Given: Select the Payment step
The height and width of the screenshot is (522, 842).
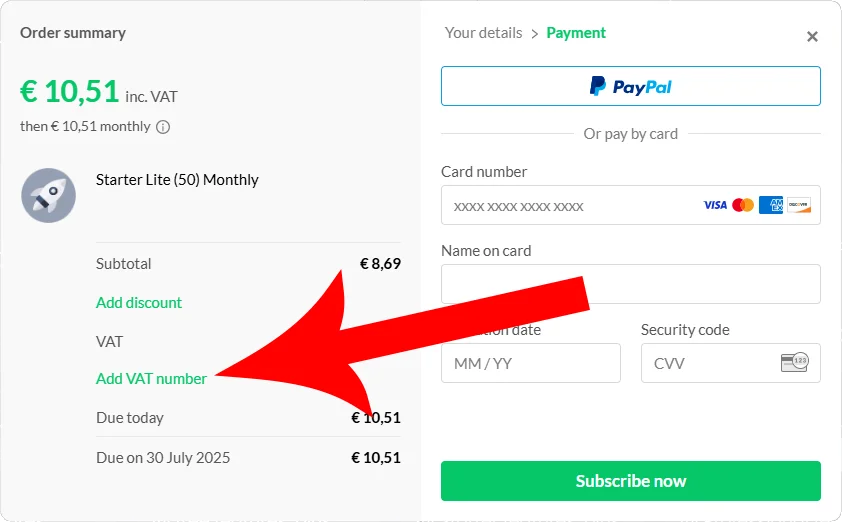Looking at the screenshot, I should point(576,33).
